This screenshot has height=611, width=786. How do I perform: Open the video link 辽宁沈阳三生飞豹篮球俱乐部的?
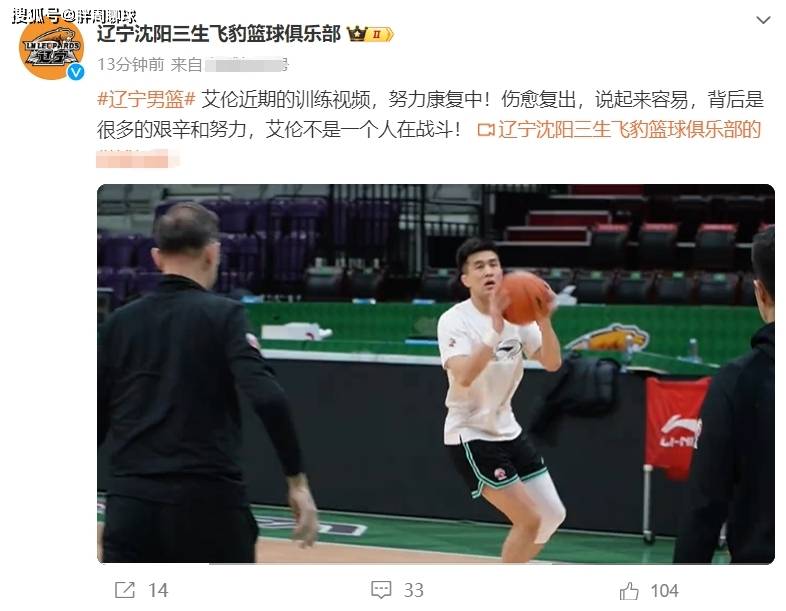point(630,129)
